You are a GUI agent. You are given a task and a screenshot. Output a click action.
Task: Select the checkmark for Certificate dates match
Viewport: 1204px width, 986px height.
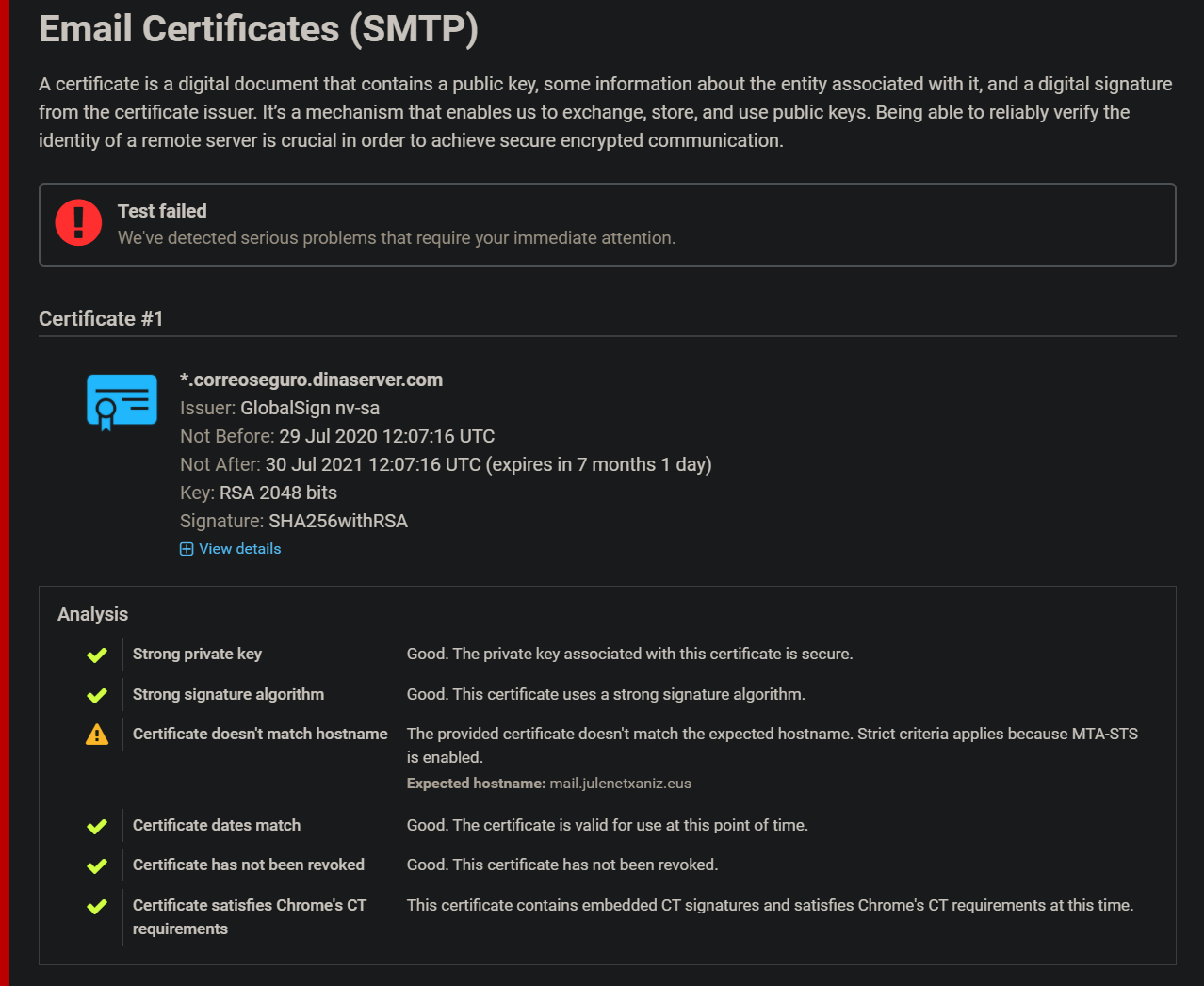96,825
